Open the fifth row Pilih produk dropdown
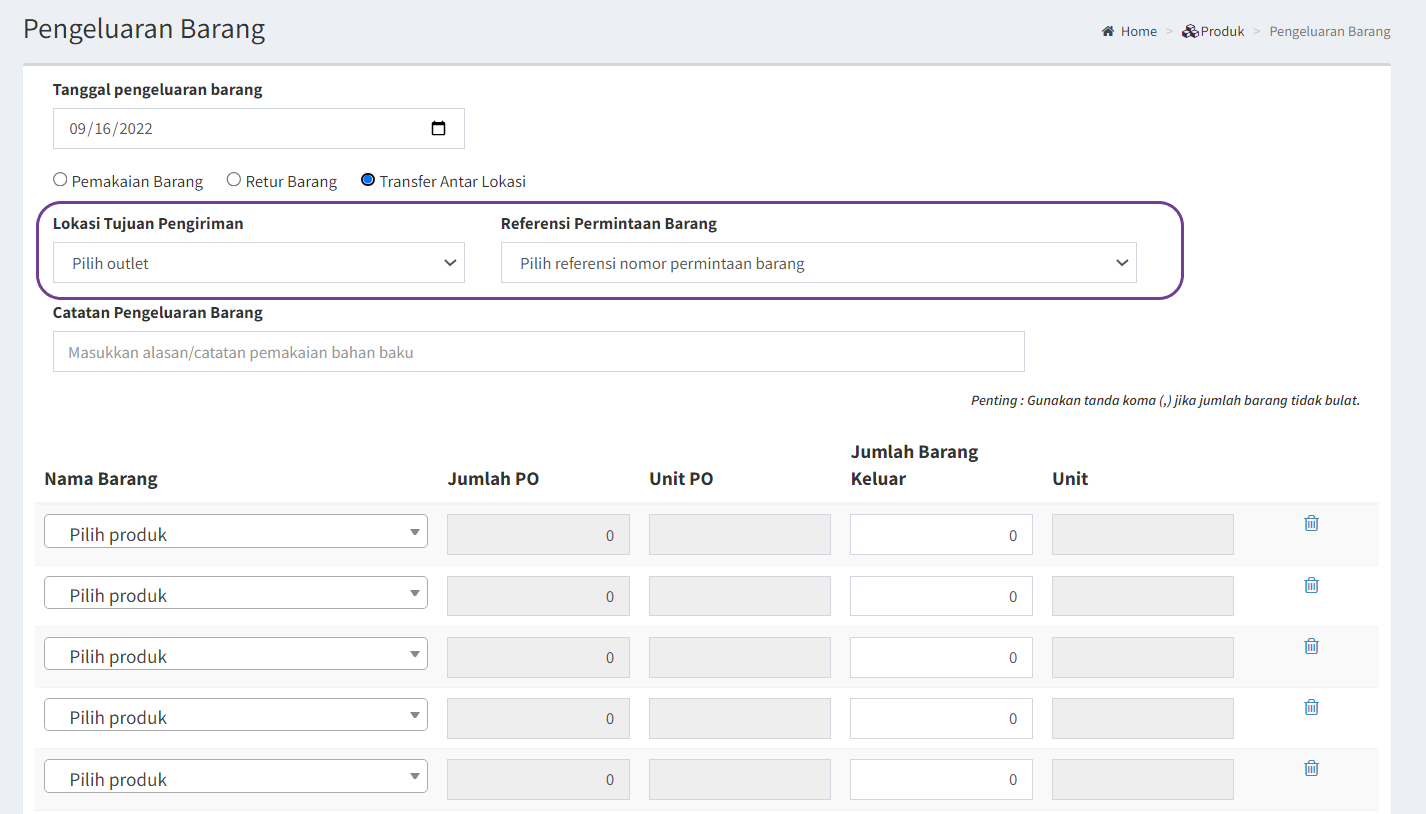Viewport: 1426px width, 814px height. [x=236, y=776]
